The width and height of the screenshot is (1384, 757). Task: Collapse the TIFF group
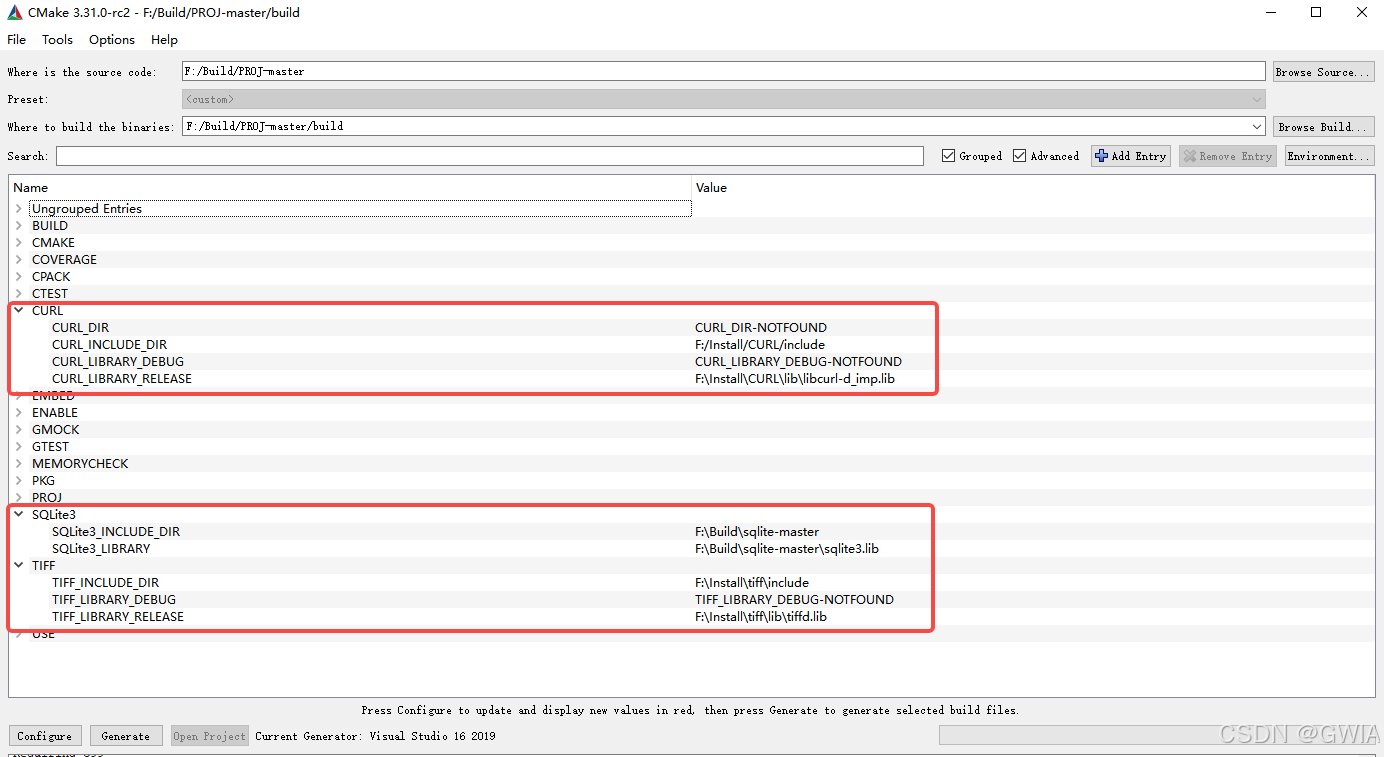coord(19,566)
